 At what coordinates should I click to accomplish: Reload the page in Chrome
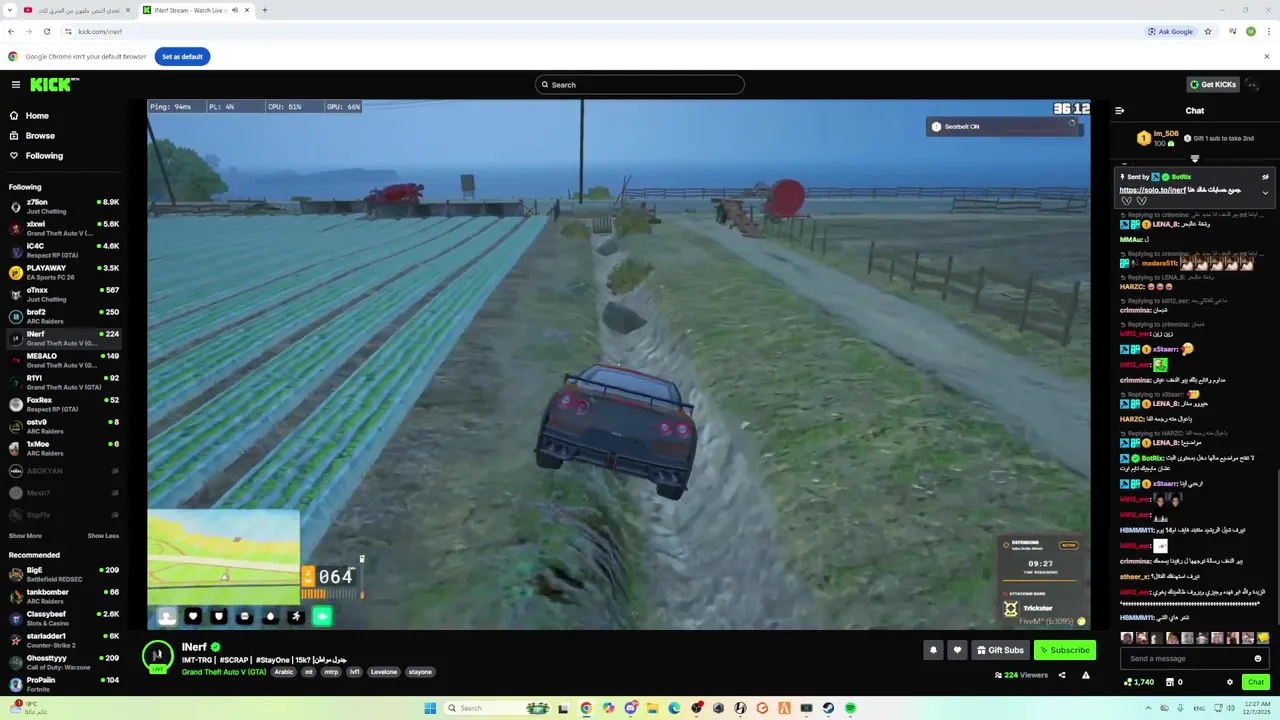click(46, 32)
